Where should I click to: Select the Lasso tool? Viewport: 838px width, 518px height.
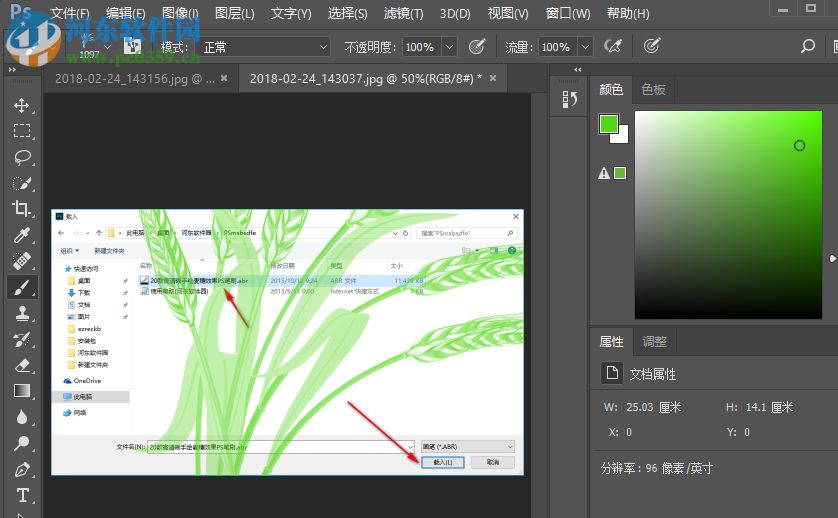tap(21, 157)
